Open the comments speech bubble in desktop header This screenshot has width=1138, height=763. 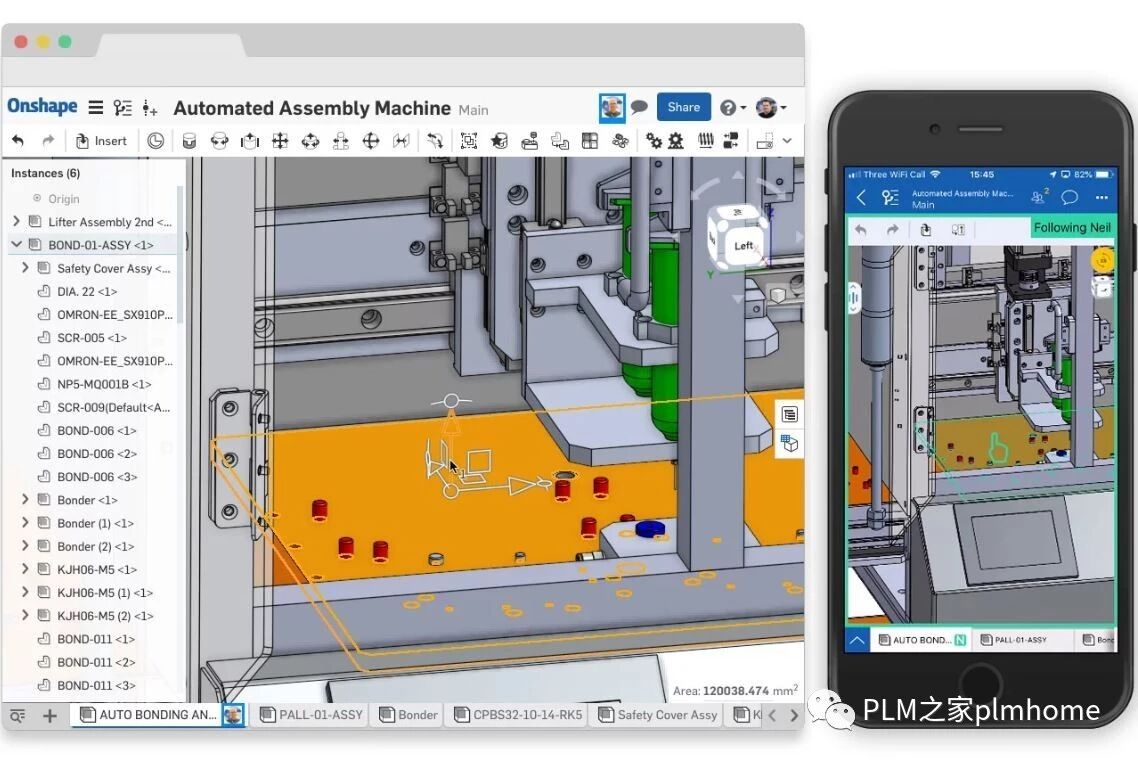[639, 107]
